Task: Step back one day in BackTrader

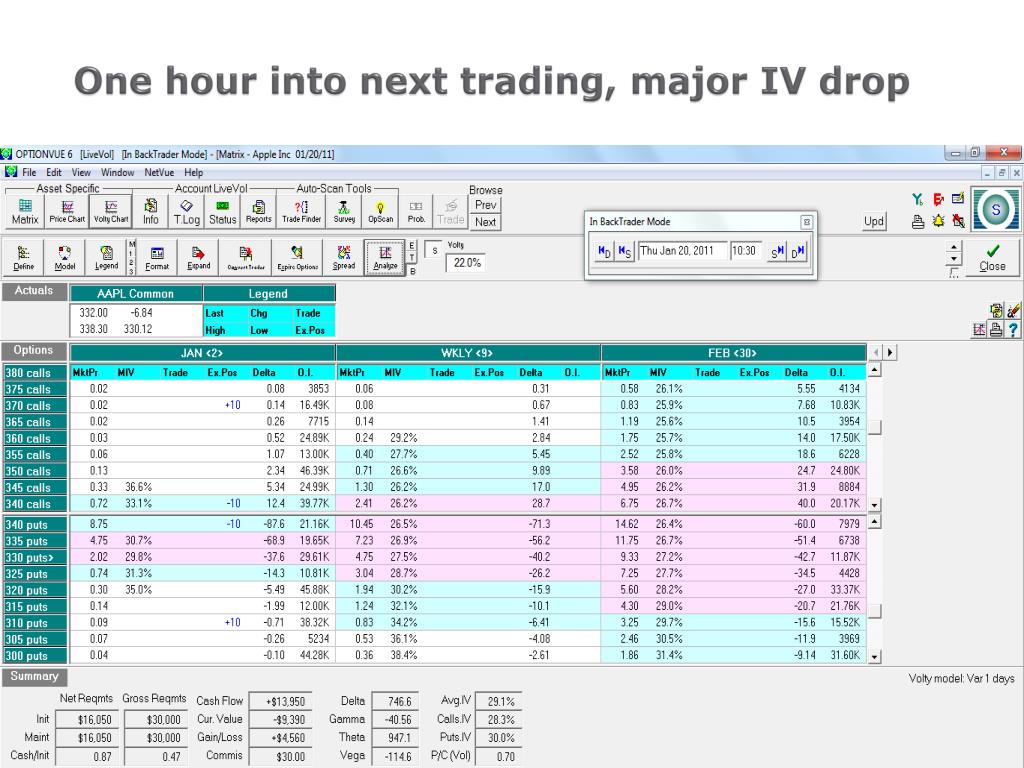Action: click(x=604, y=251)
